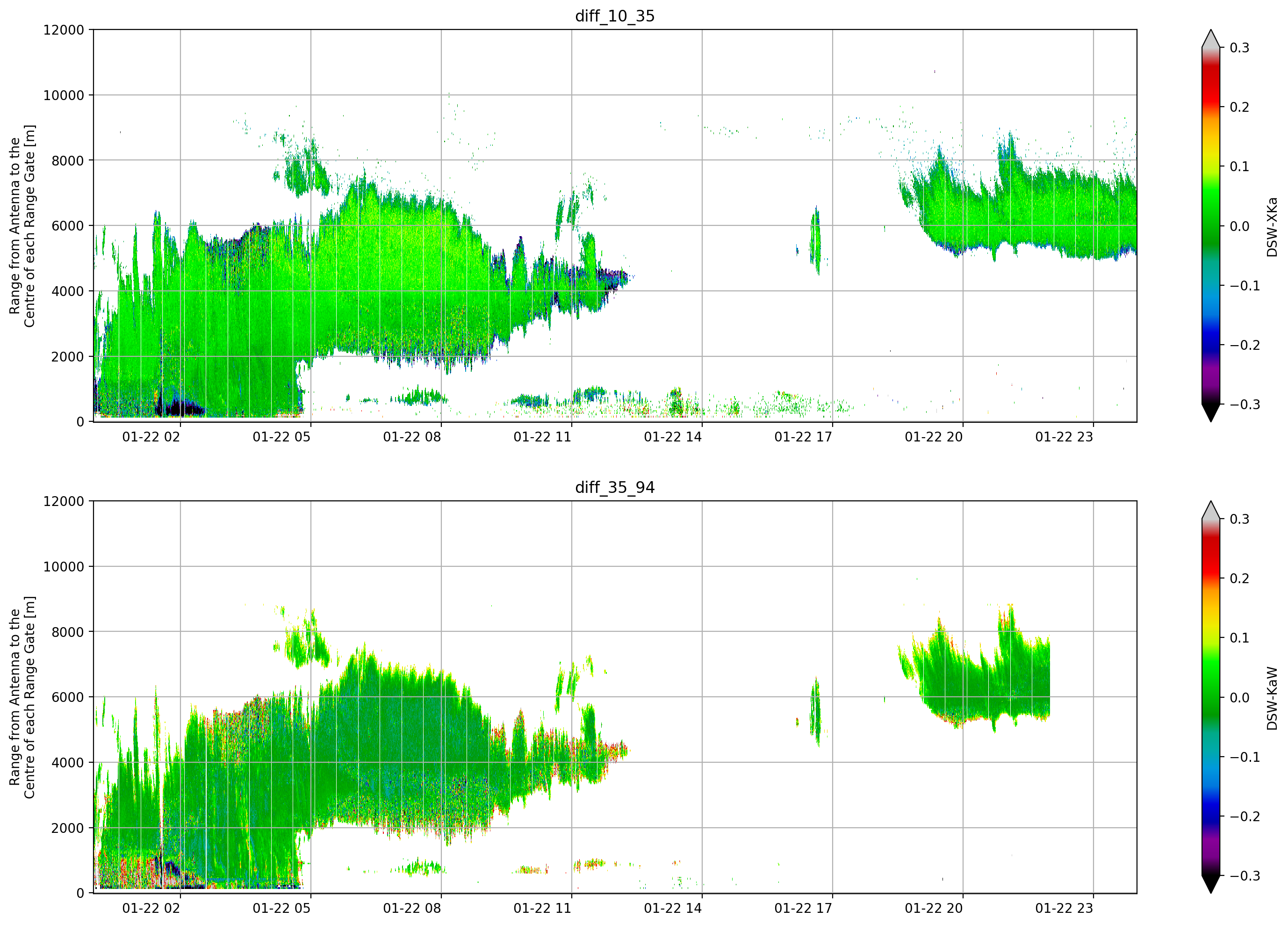
Task: Click the 10000 tick in the top plot
Action: pos(64,95)
